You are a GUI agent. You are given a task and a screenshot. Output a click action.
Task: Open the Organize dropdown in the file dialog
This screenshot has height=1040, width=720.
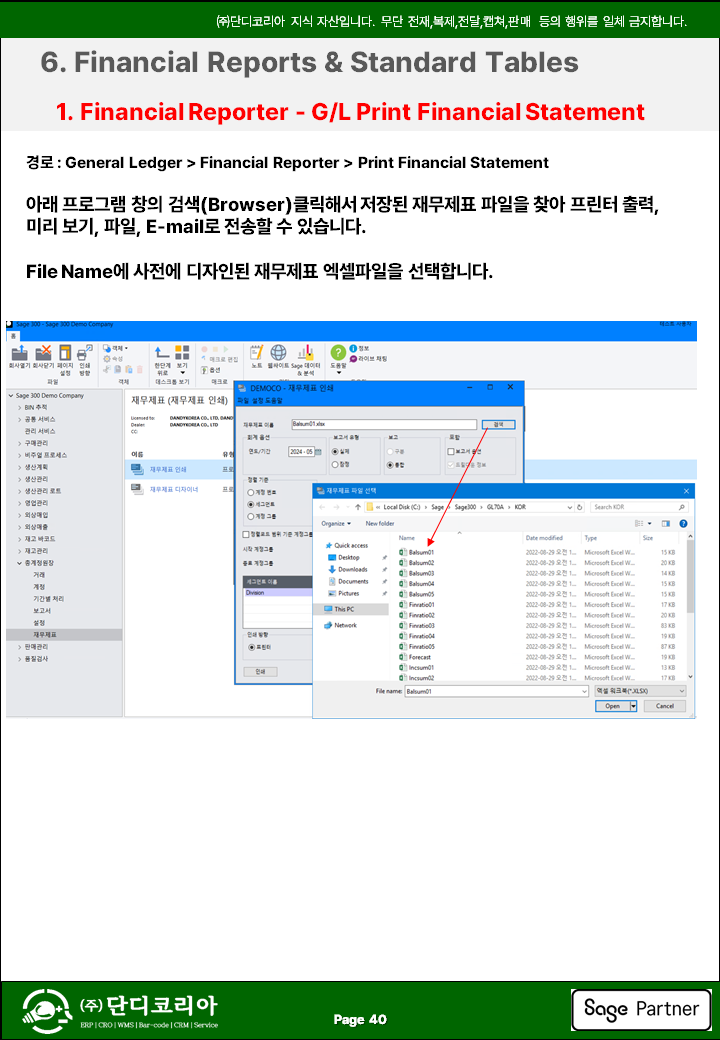point(336,523)
